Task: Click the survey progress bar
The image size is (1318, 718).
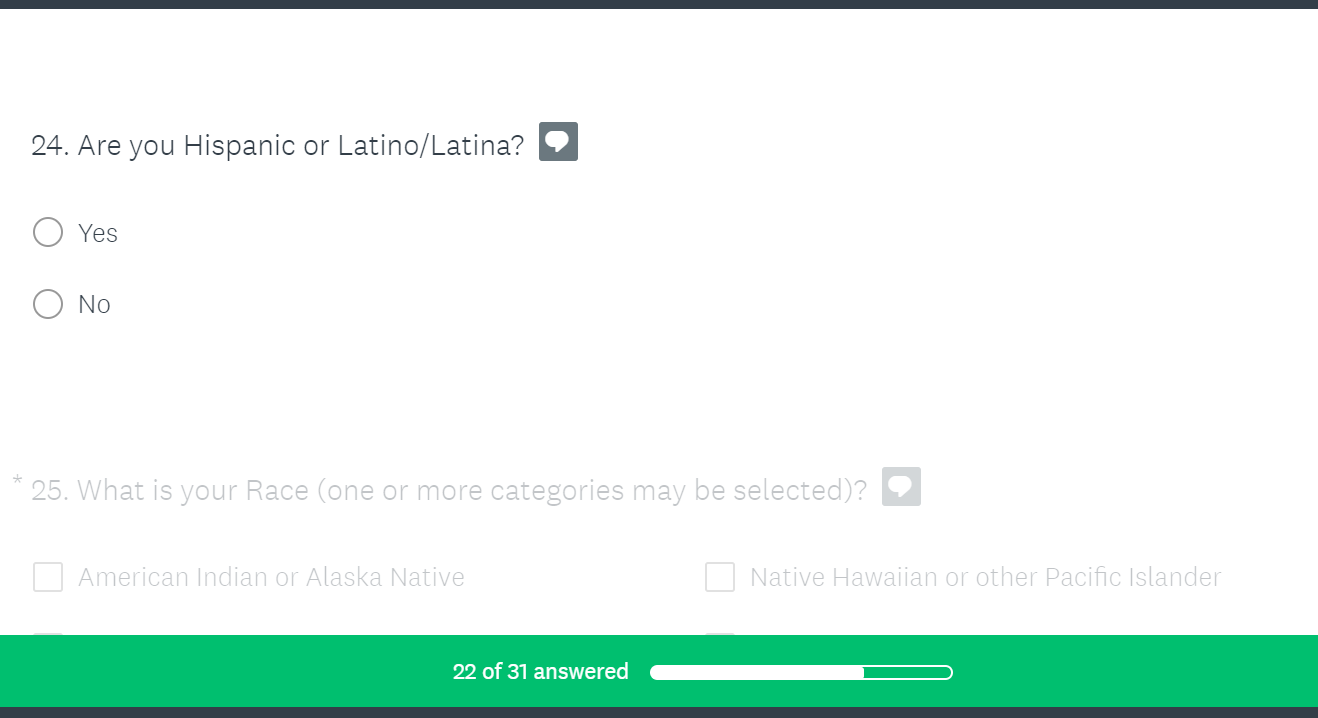Action: (x=801, y=672)
